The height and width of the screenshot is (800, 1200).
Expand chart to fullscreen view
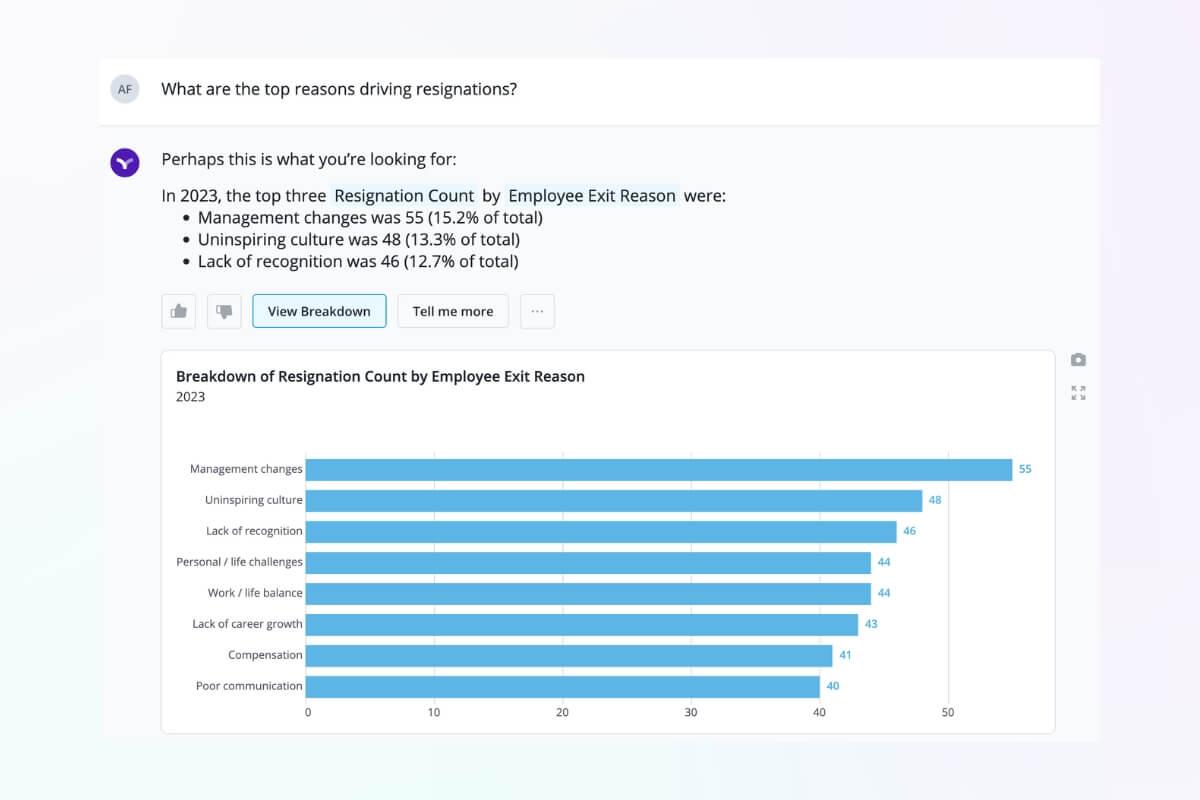coord(1078,393)
